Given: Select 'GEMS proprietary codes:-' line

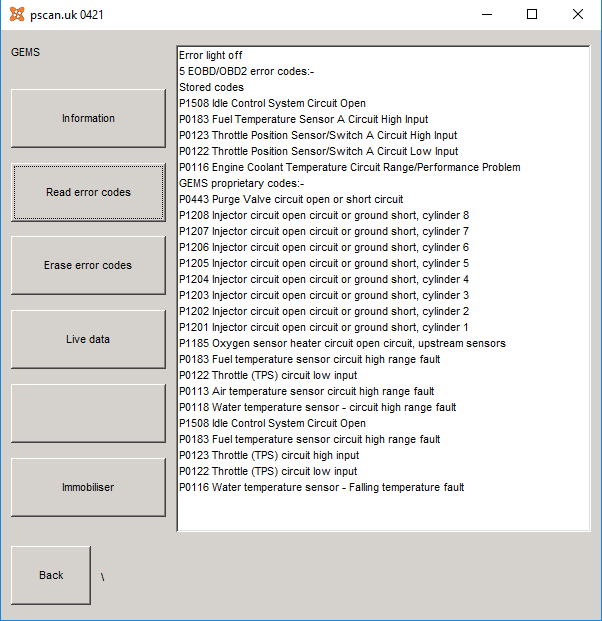Looking at the screenshot, I should point(242,183).
